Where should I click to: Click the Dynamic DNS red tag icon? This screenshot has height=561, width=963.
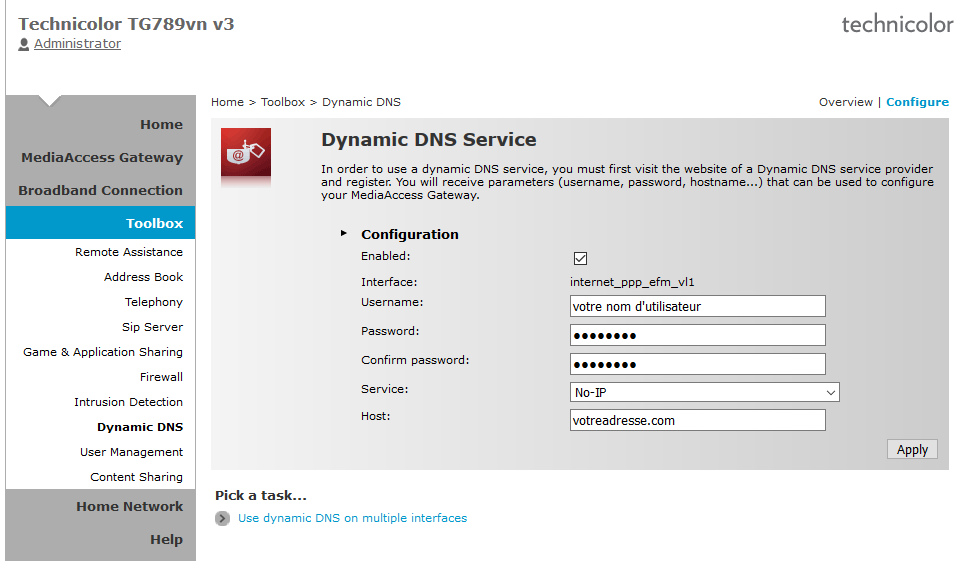click(x=246, y=152)
